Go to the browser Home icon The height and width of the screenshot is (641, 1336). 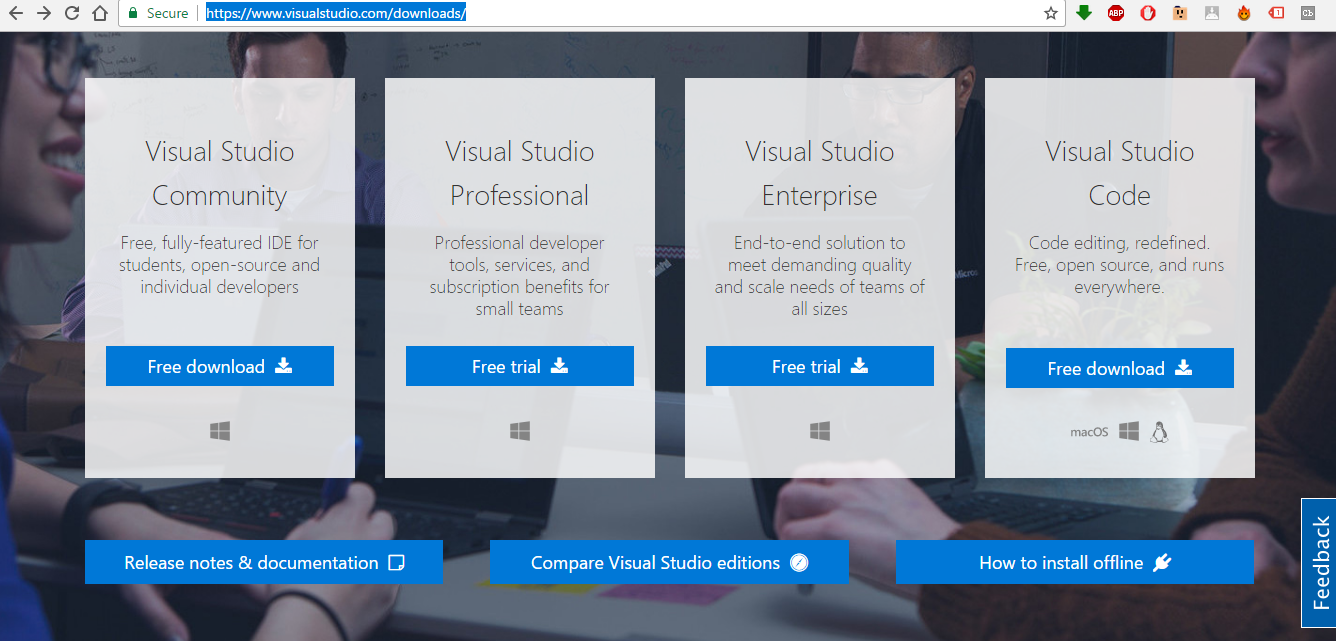(x=99, y=13)
